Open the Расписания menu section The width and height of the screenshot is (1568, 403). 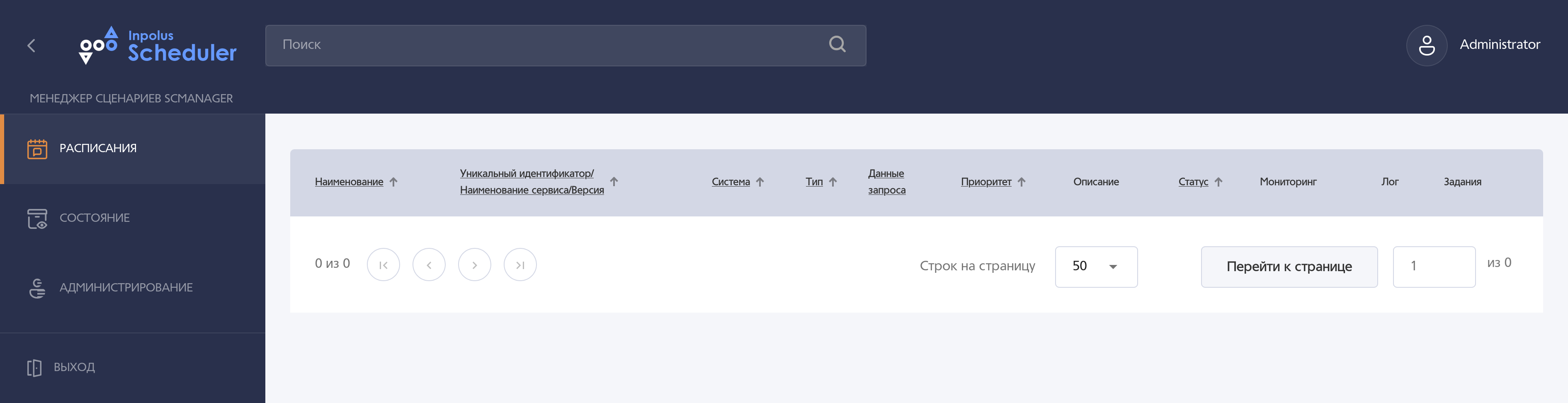point(97,148)
